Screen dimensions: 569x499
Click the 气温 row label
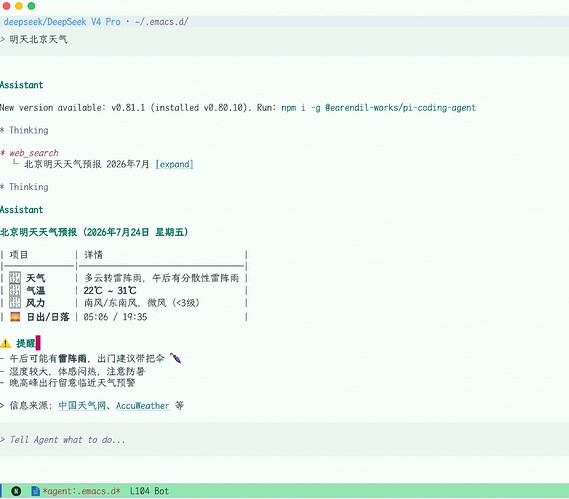coord(36,290)
